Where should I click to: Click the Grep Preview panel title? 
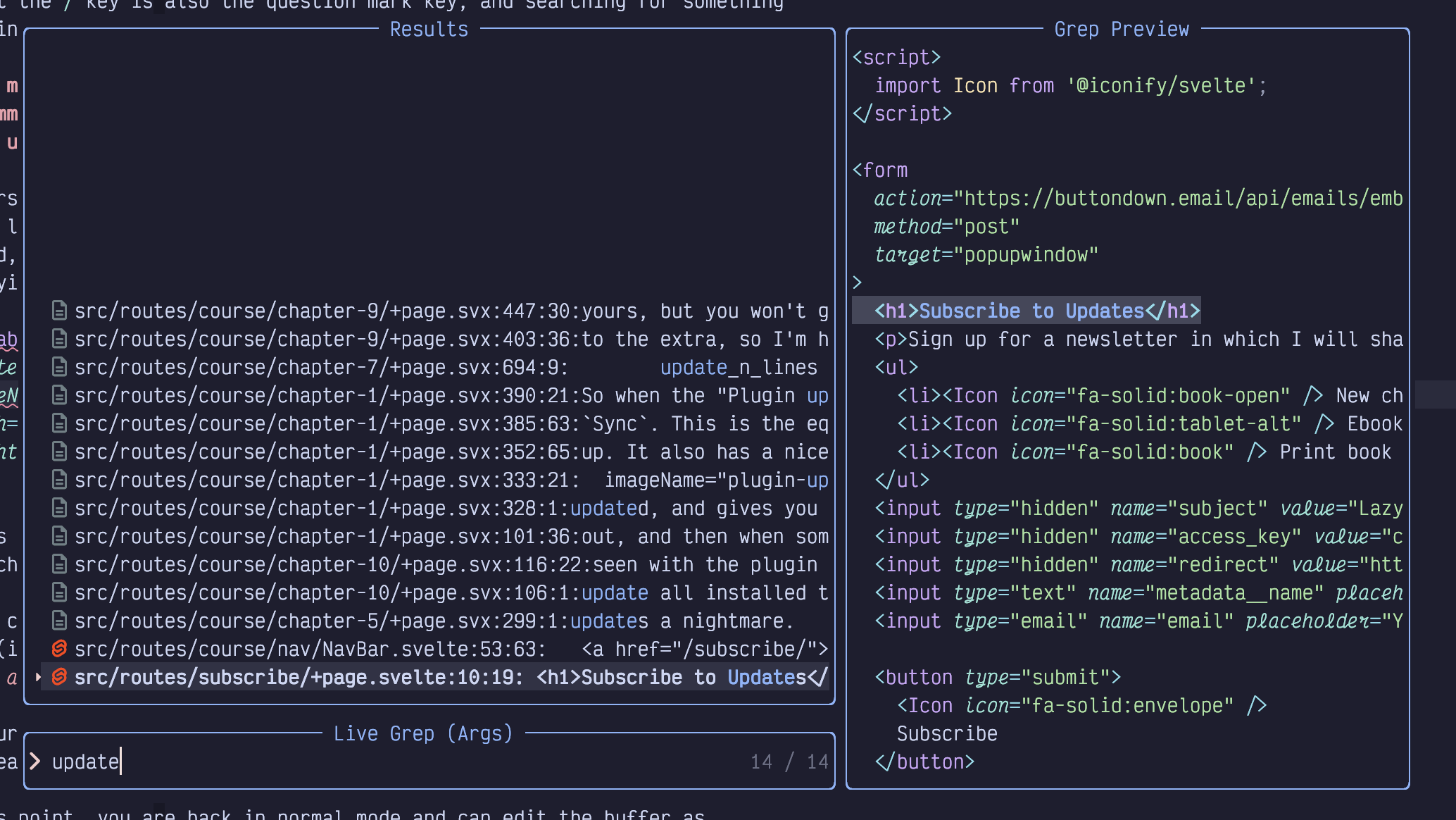pyautogui.click(x=1122, y=29)
